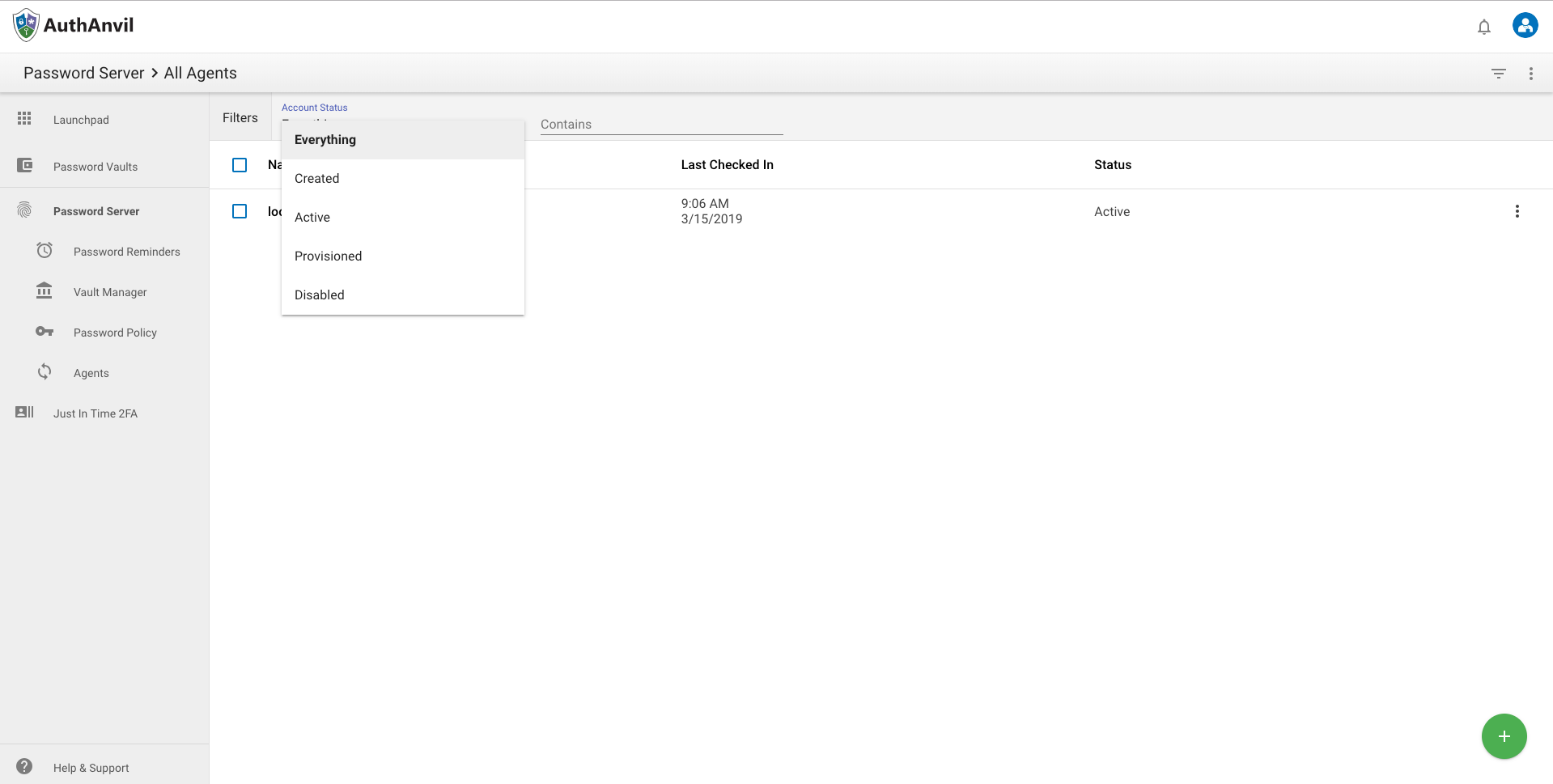Viewport: 1553px width, 784px height.
Task: Click the Account Status dropdown label
Action: coord(315,108)
